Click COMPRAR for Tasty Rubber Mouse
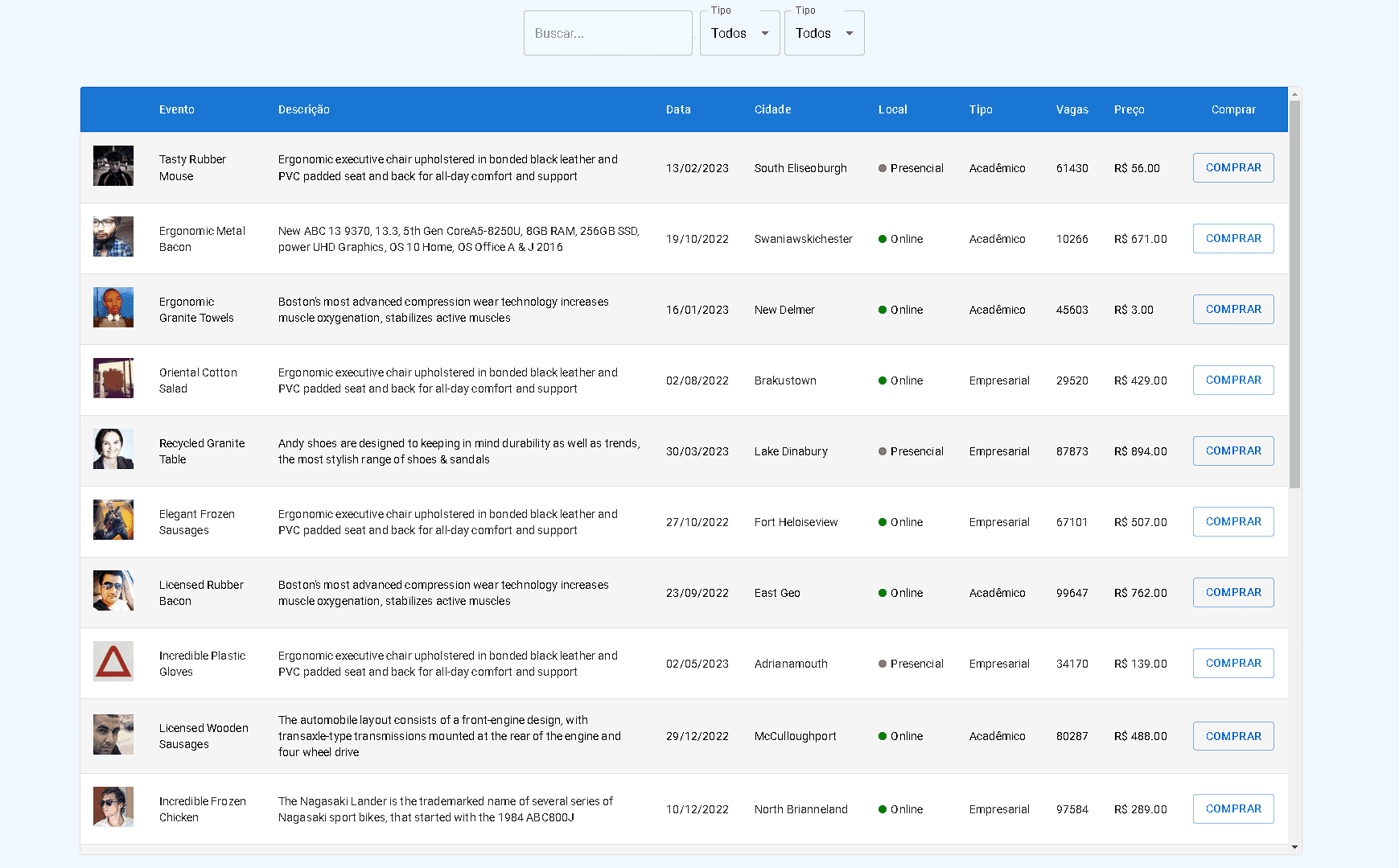The width and height of the screenshot is (1399, 868). [x=1233, y=167]
